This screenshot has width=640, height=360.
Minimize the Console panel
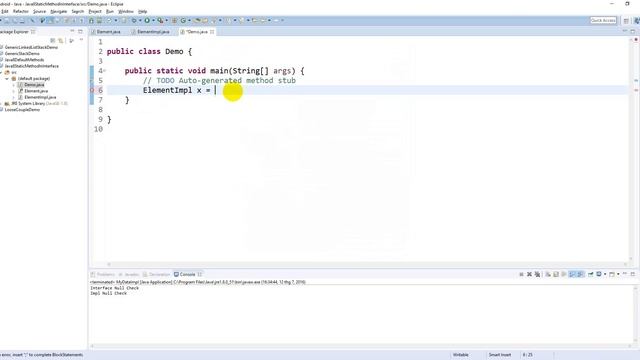(x=625, y=274)
